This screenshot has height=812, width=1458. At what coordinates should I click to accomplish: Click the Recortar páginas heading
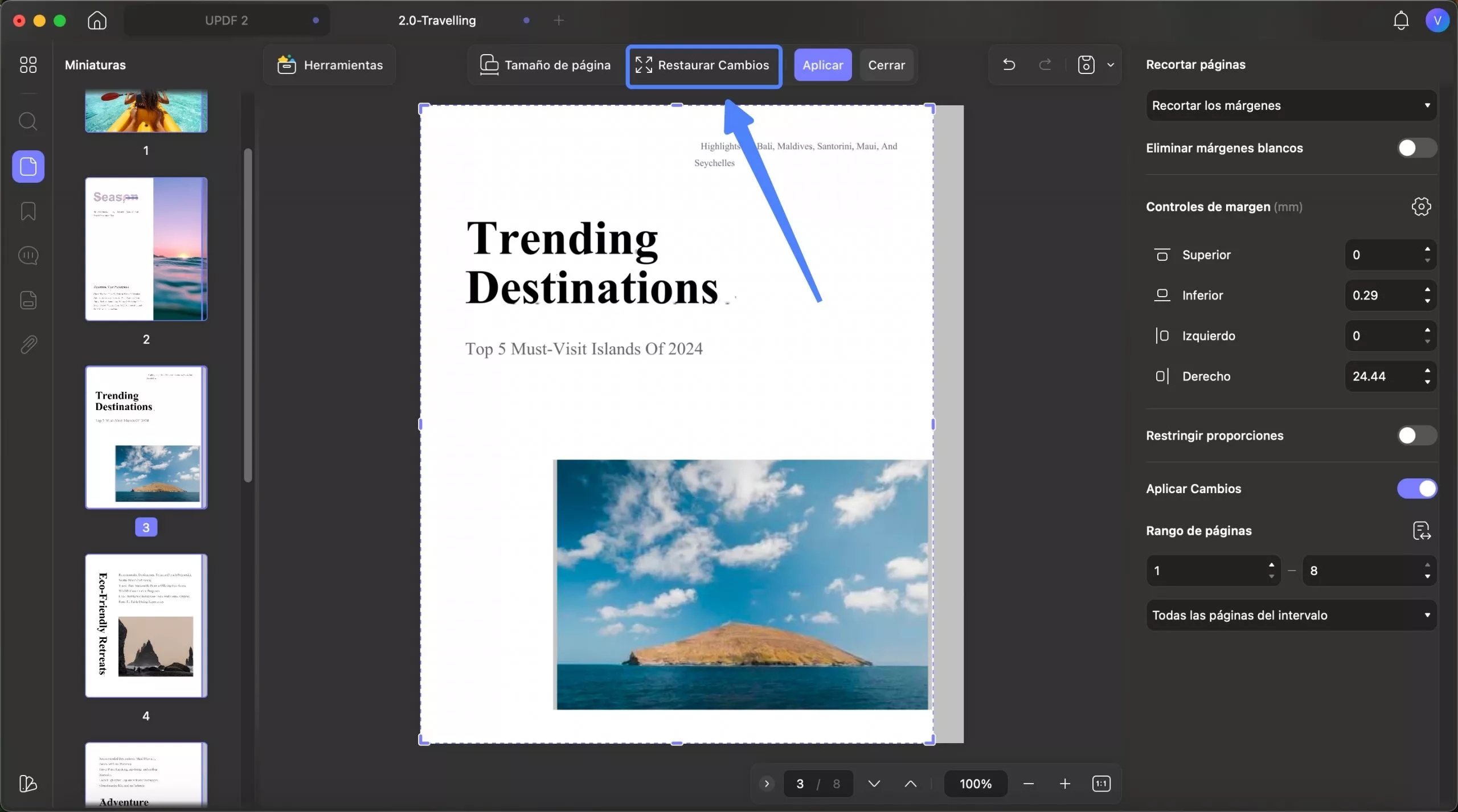(1195, 64)
